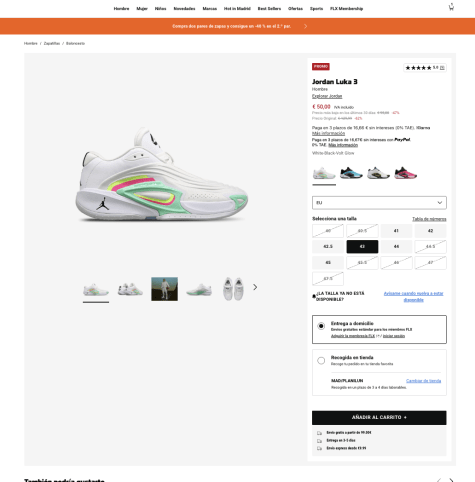The image size is (475, 482).
Task: Add the product with AÑADIR AL CARRITO
Action: tap(379, 417)
